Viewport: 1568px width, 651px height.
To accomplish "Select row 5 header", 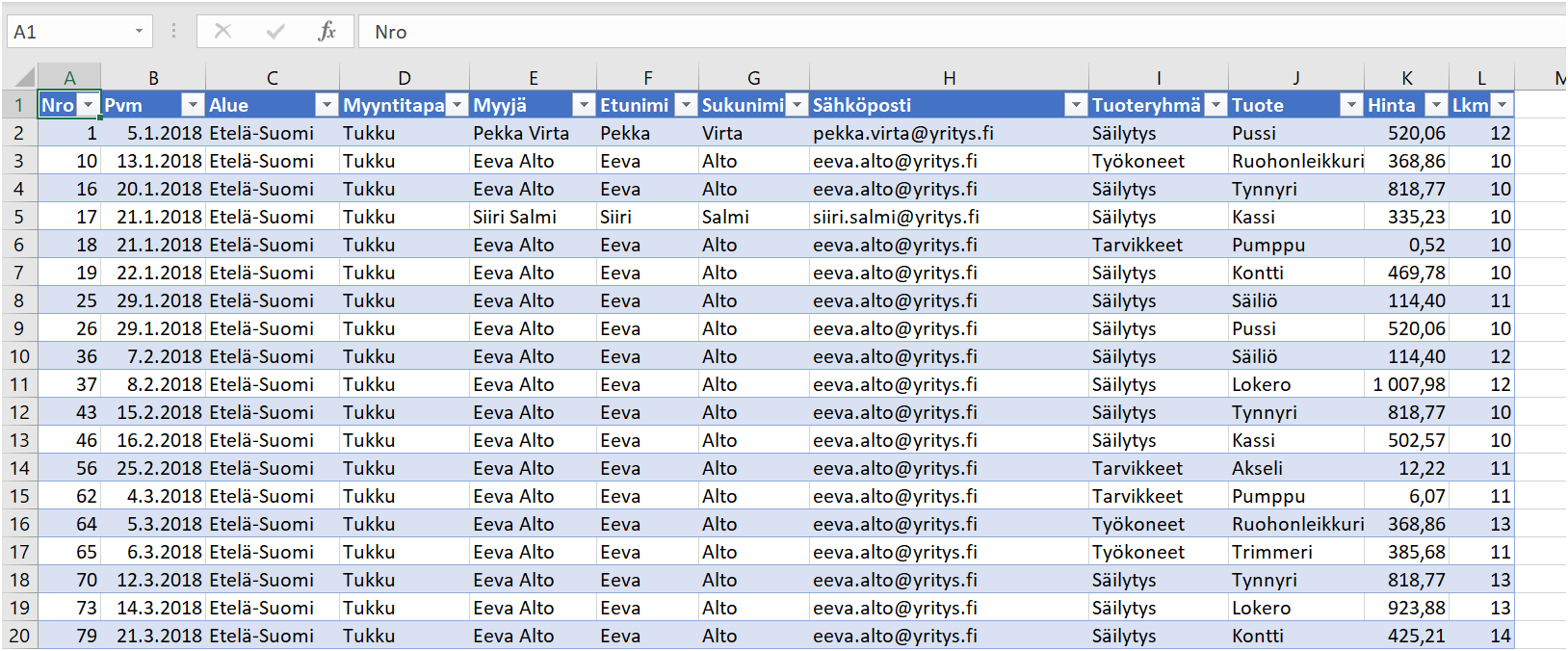I will [x=19, y=217].
